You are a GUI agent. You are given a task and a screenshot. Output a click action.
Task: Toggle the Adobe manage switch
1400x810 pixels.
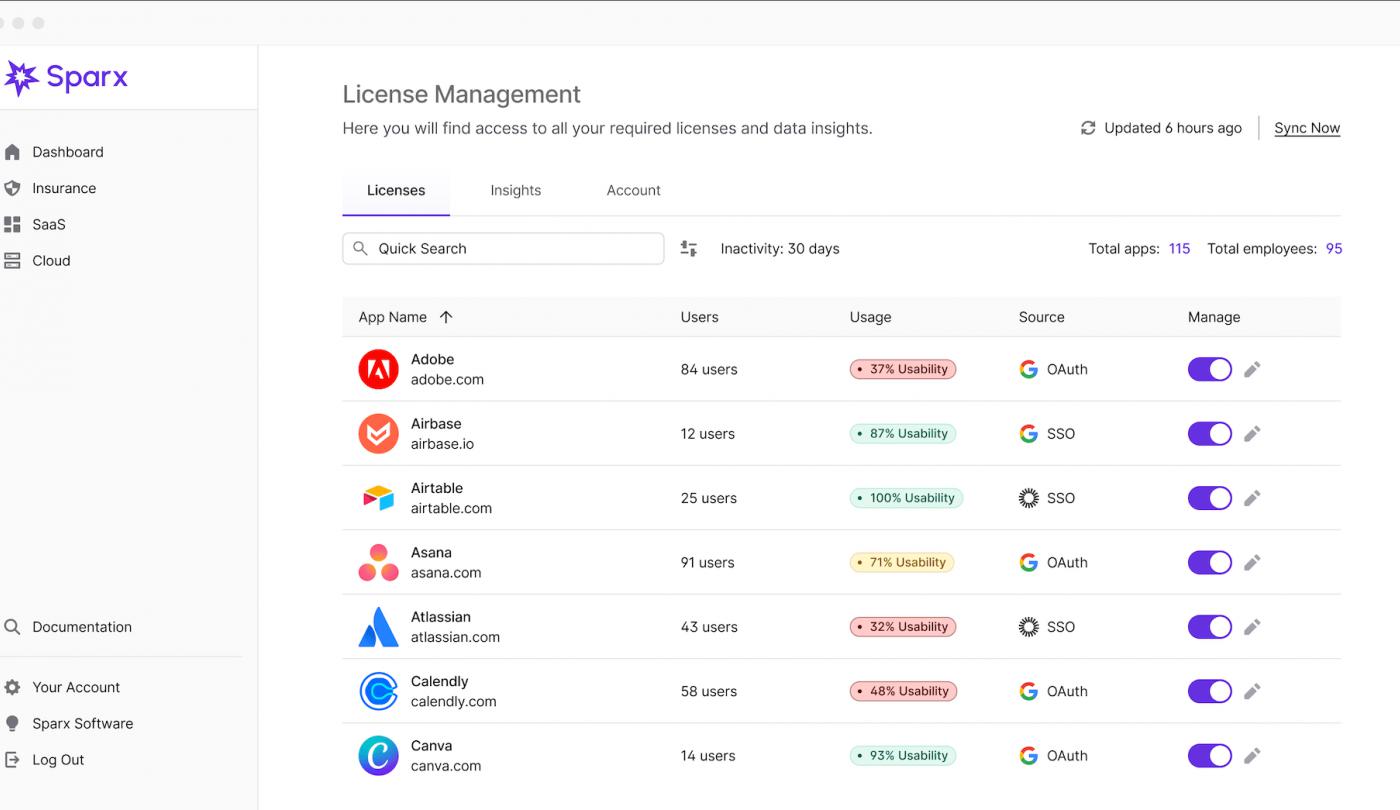pyautogui.click(x=1209, y=369)
